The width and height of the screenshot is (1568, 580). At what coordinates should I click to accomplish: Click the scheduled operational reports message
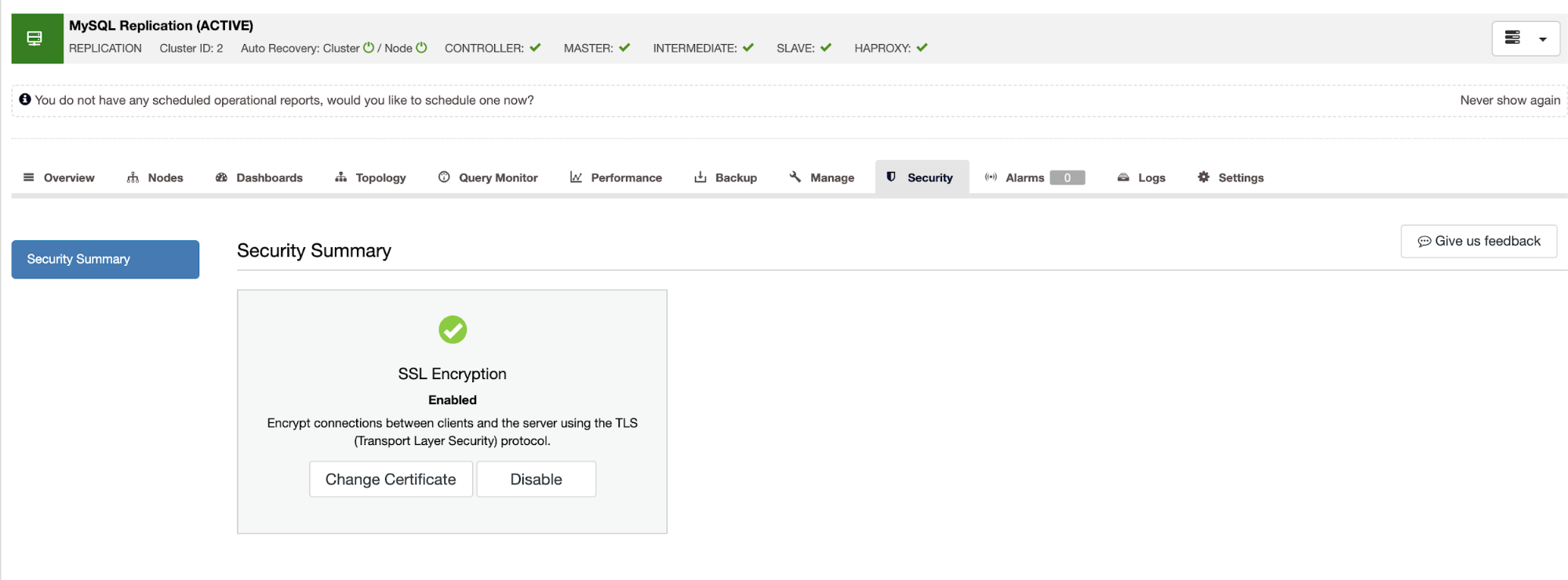(x=284, y=100)
